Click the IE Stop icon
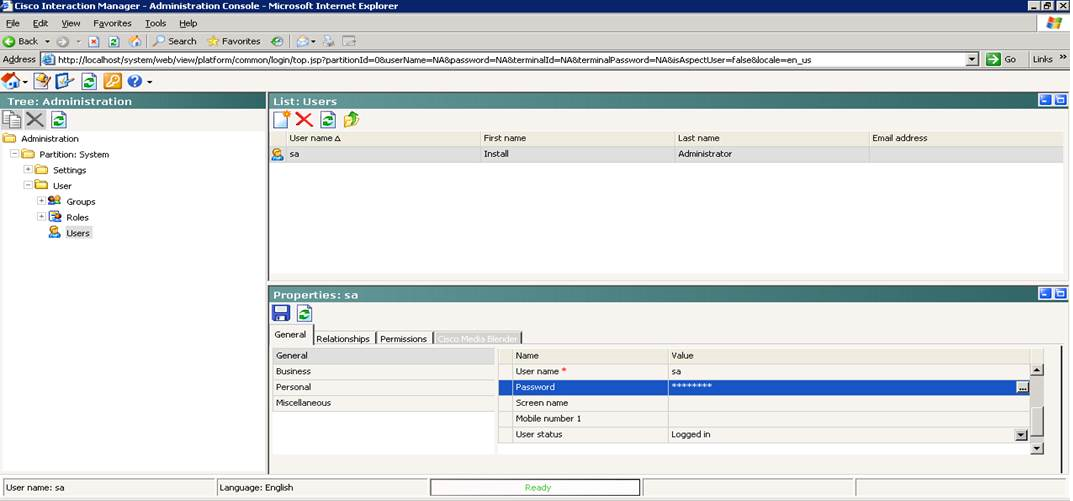The width and height of the screenshot is (1073, 501). 94,42
